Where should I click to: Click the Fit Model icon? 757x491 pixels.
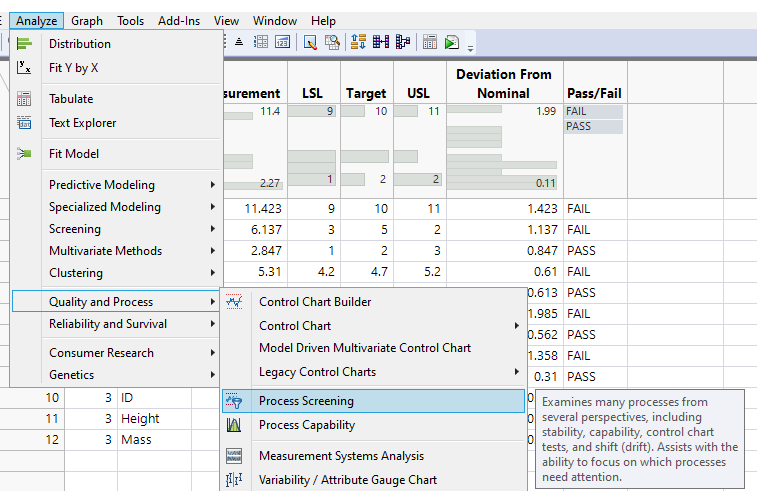click(x=25, y=154)
